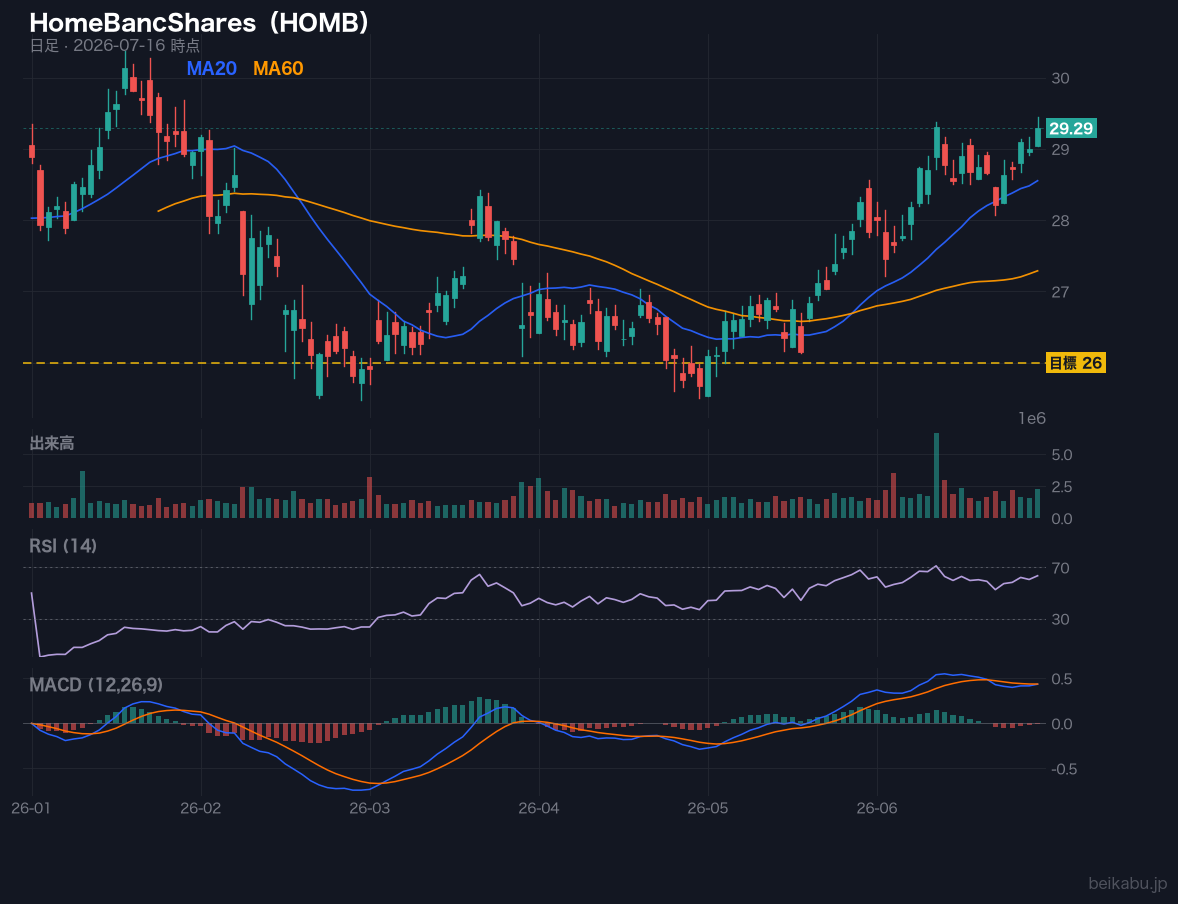
Task: Click the tallest volume bar in June
Action: (x=936, y=476)
